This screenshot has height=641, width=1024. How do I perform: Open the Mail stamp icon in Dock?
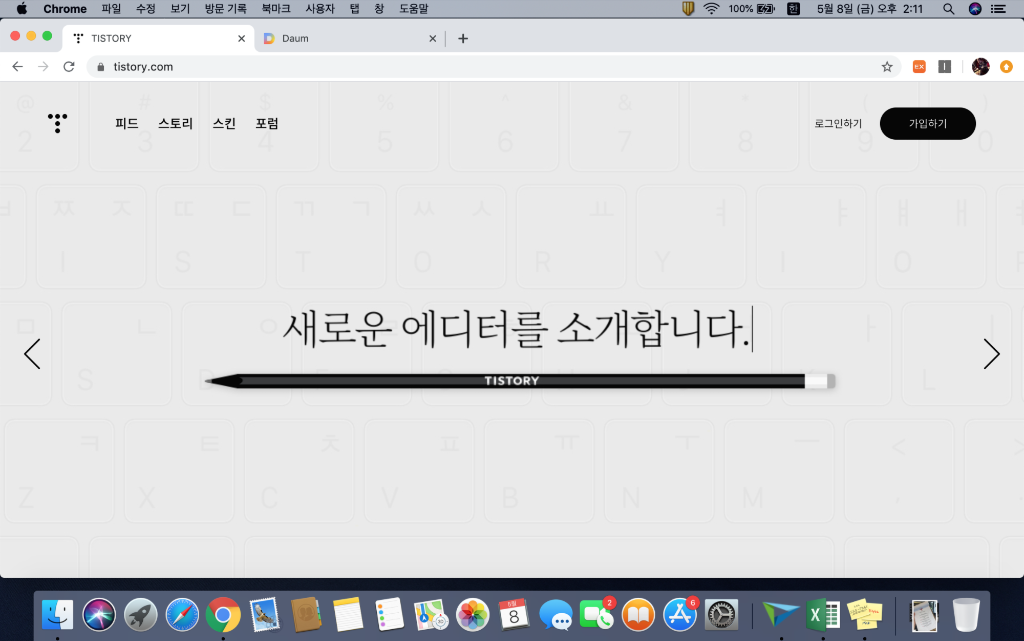pyautogui.click(x=264, y=615)
